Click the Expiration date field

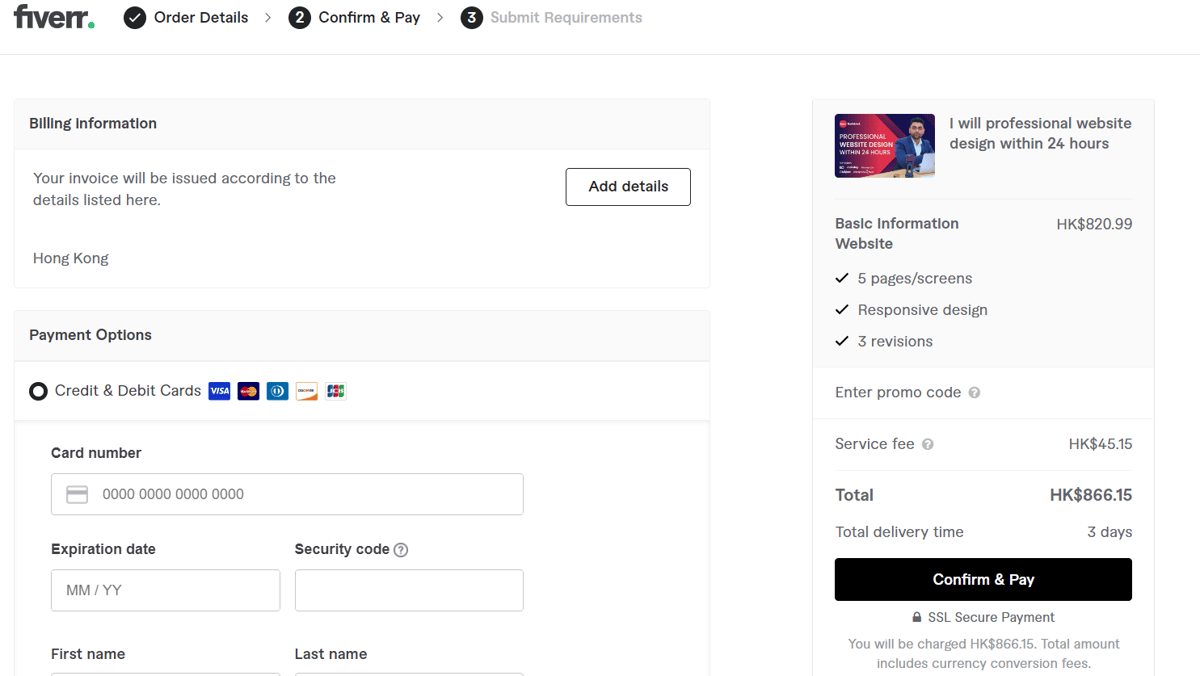165,590
